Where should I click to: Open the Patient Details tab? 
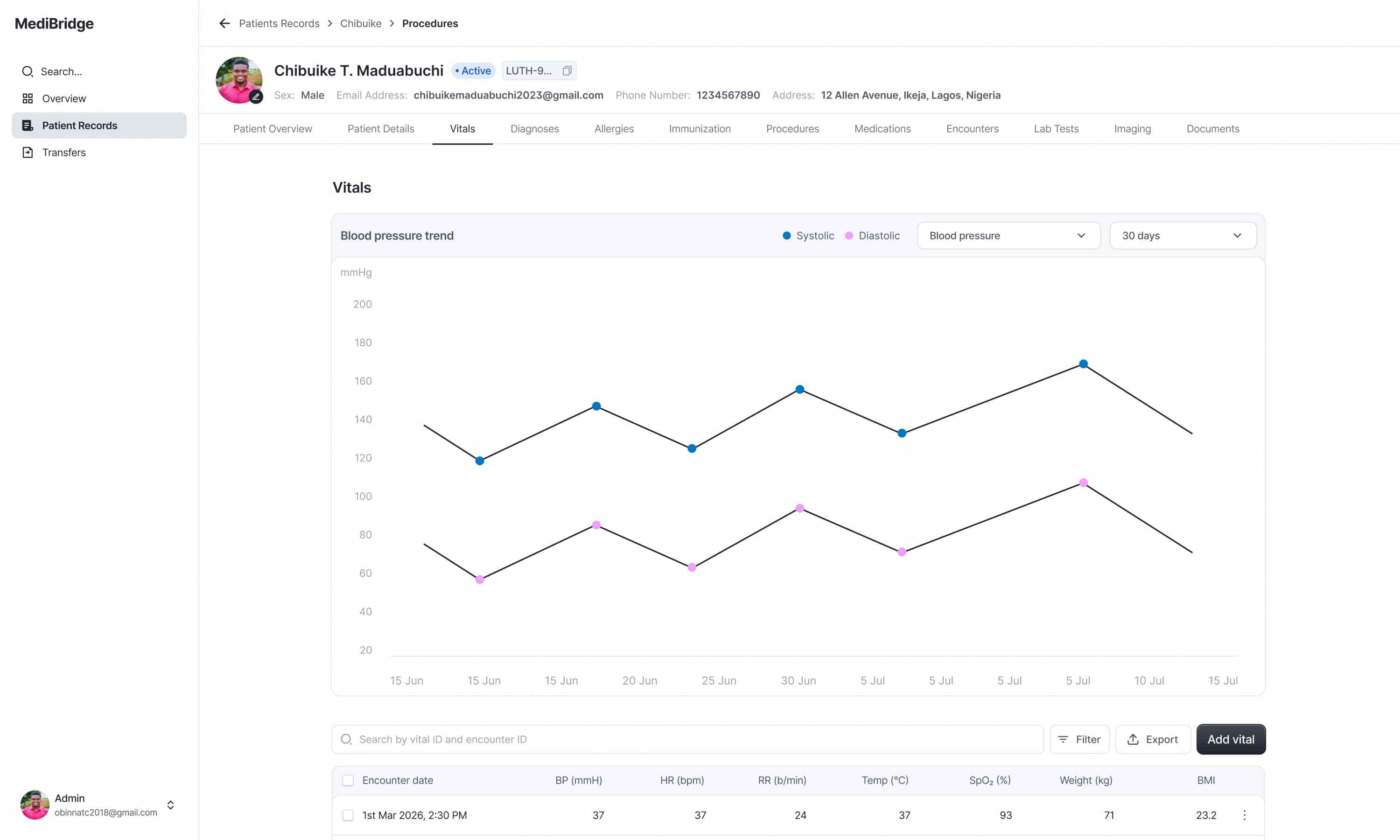point(381,128)
